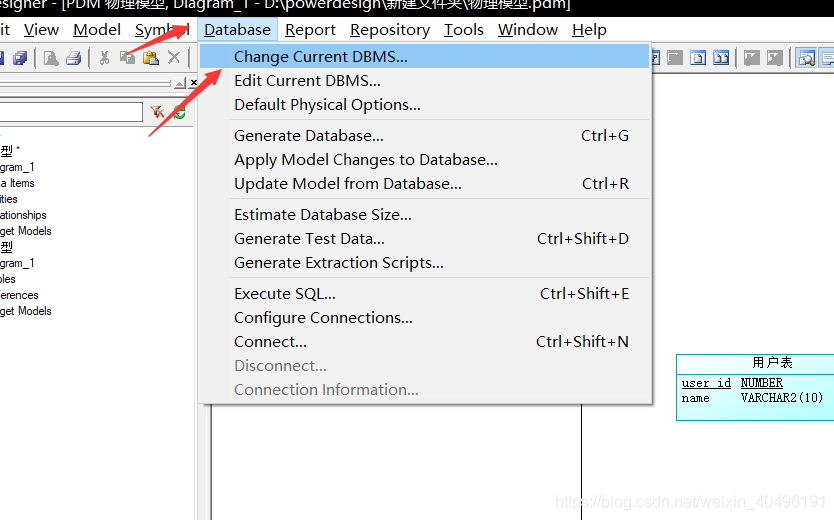Click the user_id column in 用户表
The width and height of the screenshot is (834, 520).
pyautogui.click(x=706, y=383)
